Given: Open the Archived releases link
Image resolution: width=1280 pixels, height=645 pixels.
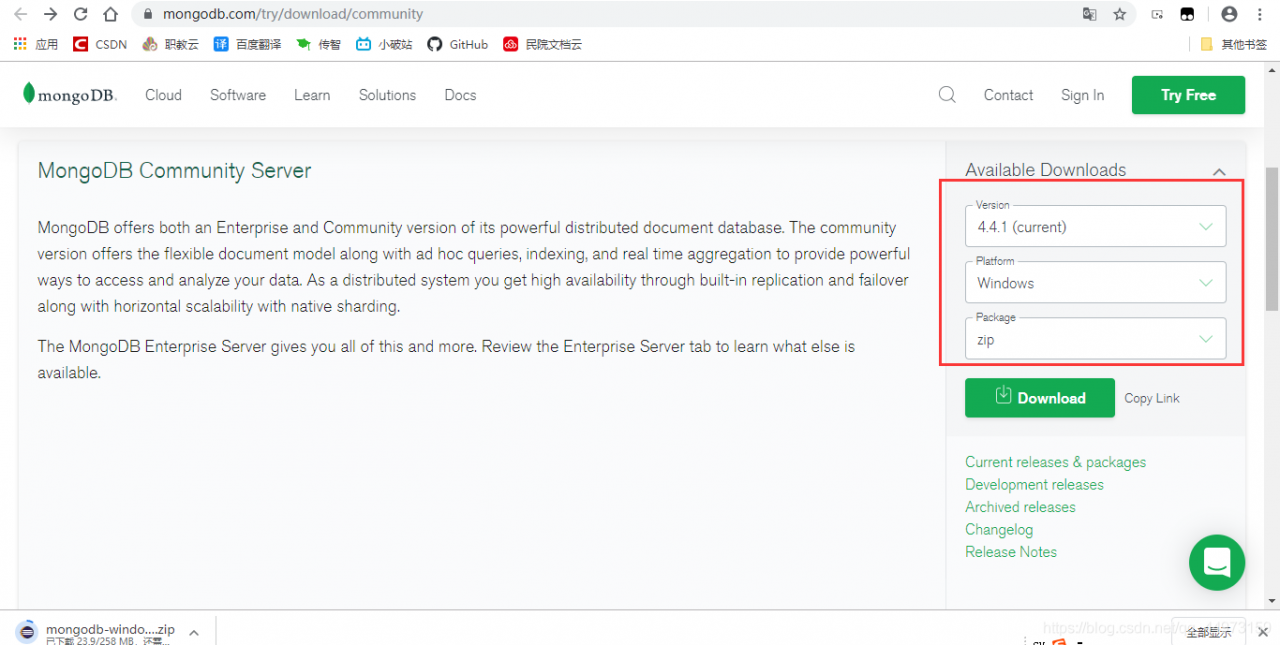Looking at the screenshot, I should pyautogui.click(x=1020, y=507).
